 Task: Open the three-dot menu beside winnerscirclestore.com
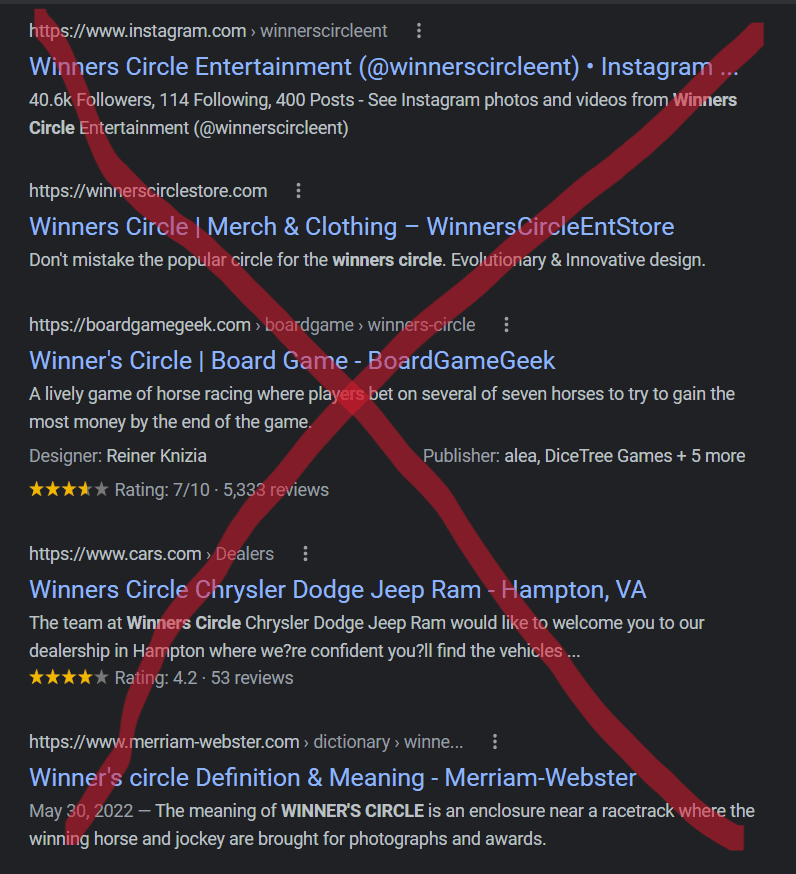pyautogui.click(x=298, y=191)
